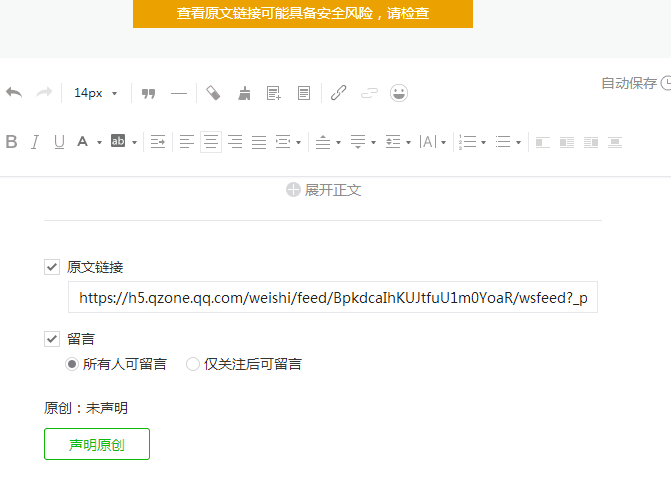Click the 原创：未声明 status text
The width and height of the screenshot is (671, 499).
click(x=86, y=408)
